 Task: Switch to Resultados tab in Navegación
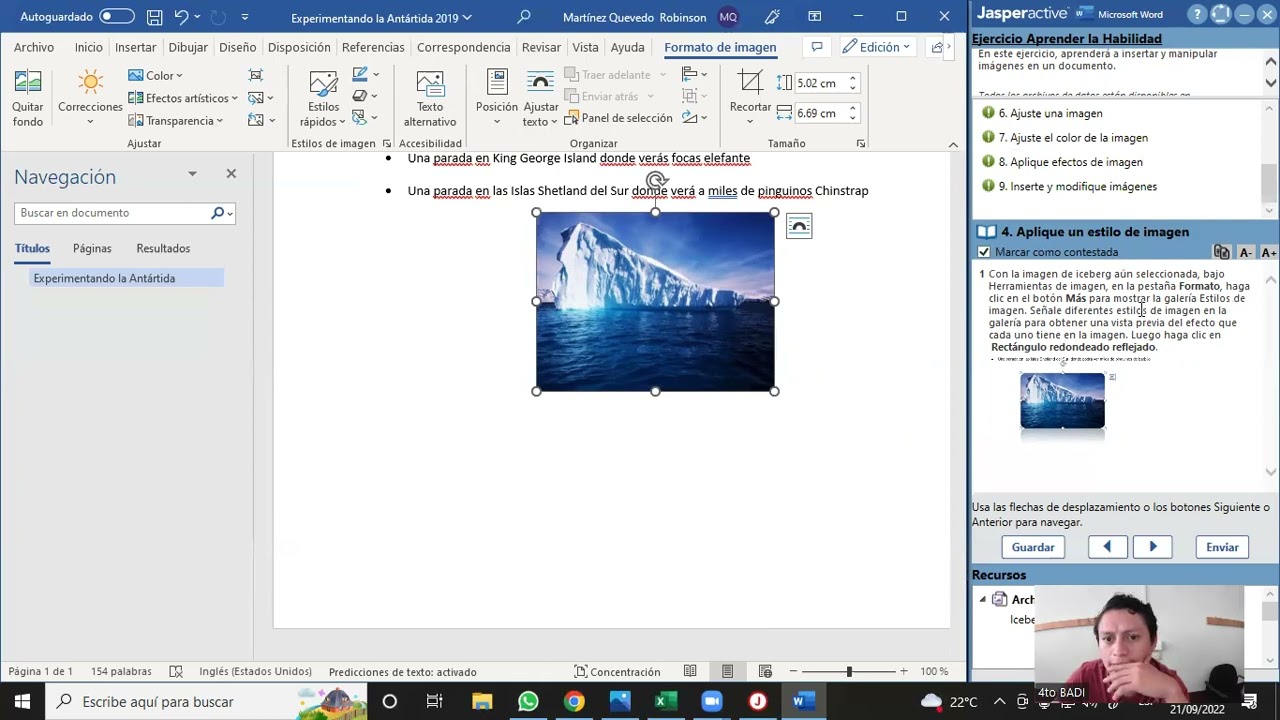coord(163,248)
